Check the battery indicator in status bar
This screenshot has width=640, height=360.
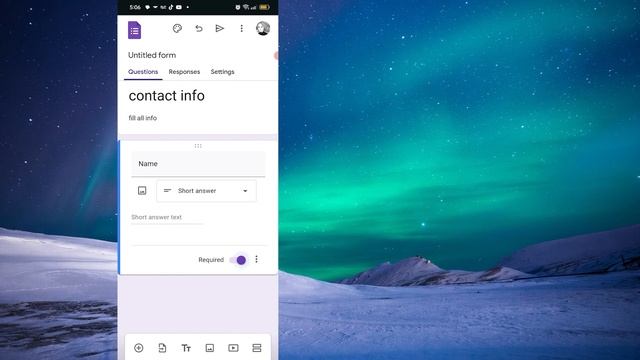264,7
